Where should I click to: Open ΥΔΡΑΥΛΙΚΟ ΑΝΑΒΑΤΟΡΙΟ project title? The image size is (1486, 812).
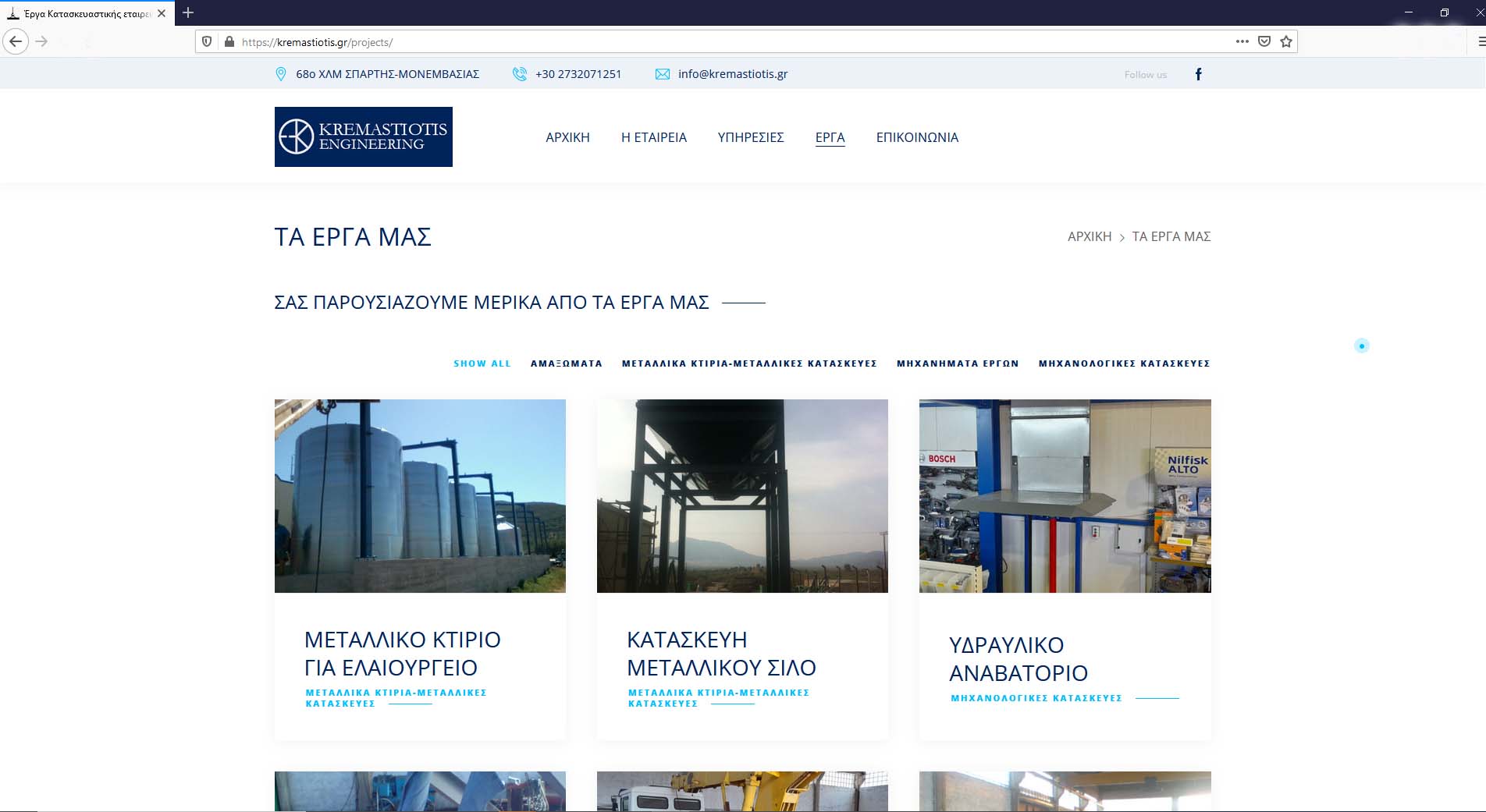[1019, 659]
